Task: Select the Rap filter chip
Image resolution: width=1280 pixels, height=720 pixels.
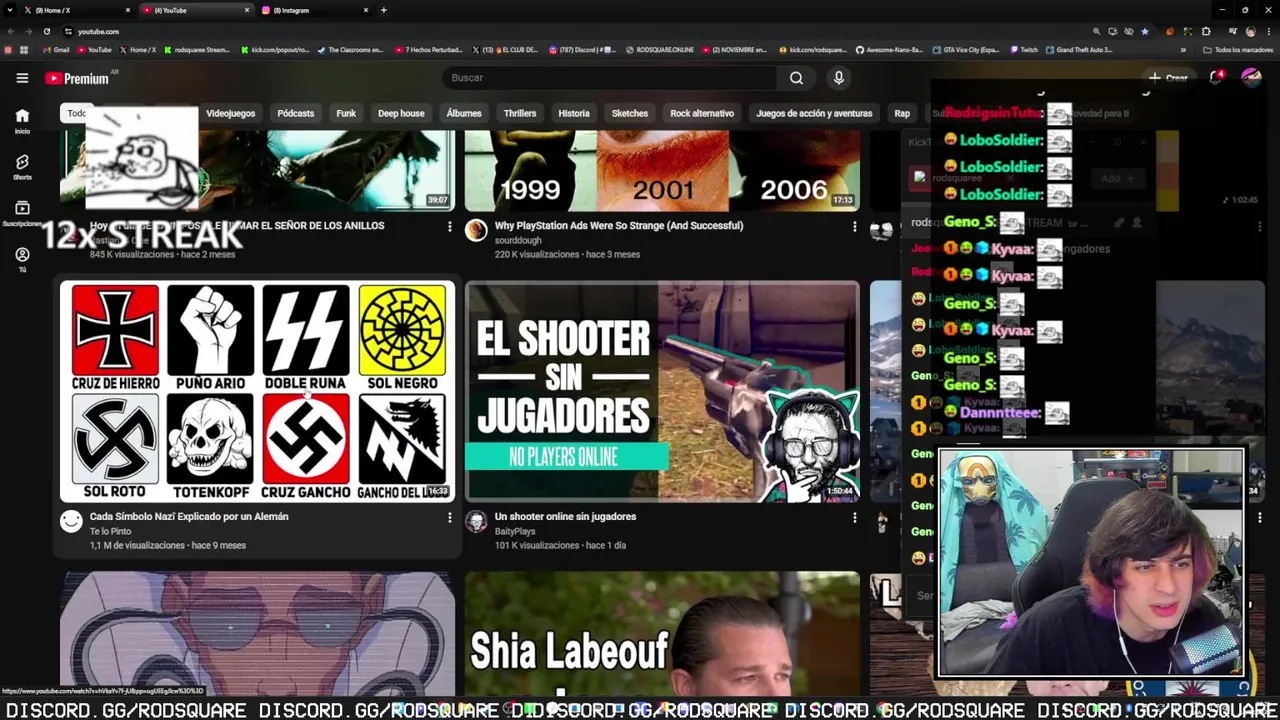Action: [x=902, y=113]
